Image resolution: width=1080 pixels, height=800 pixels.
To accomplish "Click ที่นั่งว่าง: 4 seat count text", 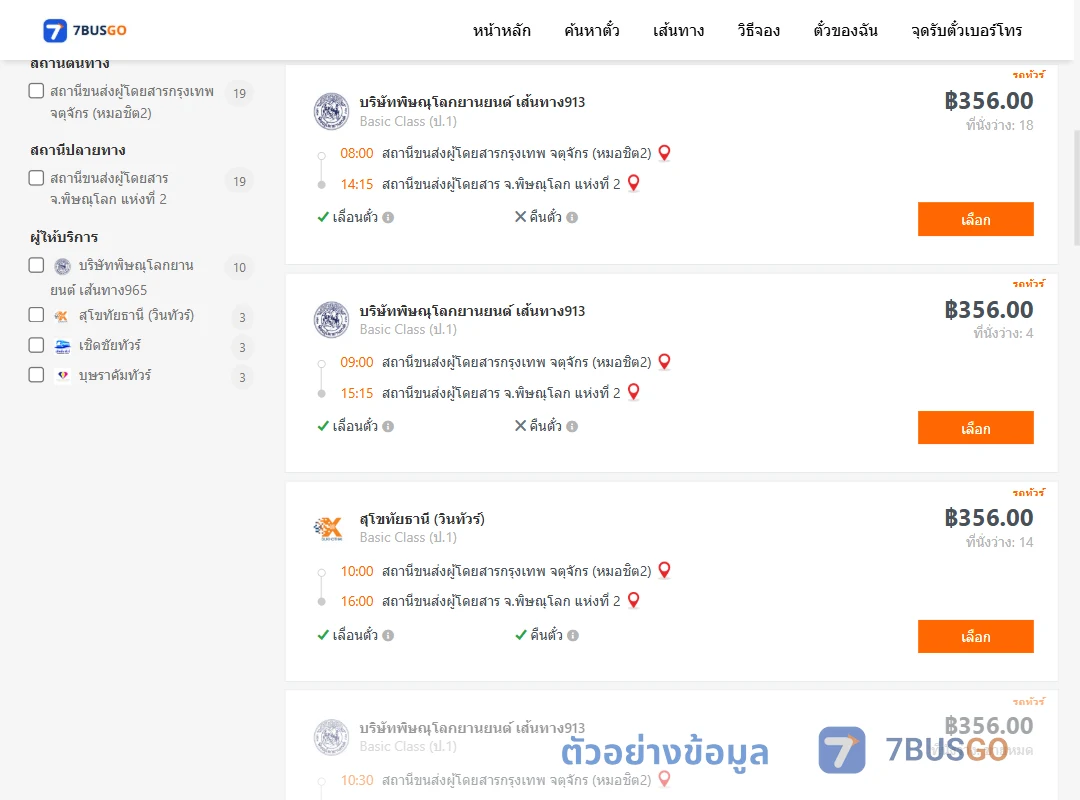I will (1003, 334).
